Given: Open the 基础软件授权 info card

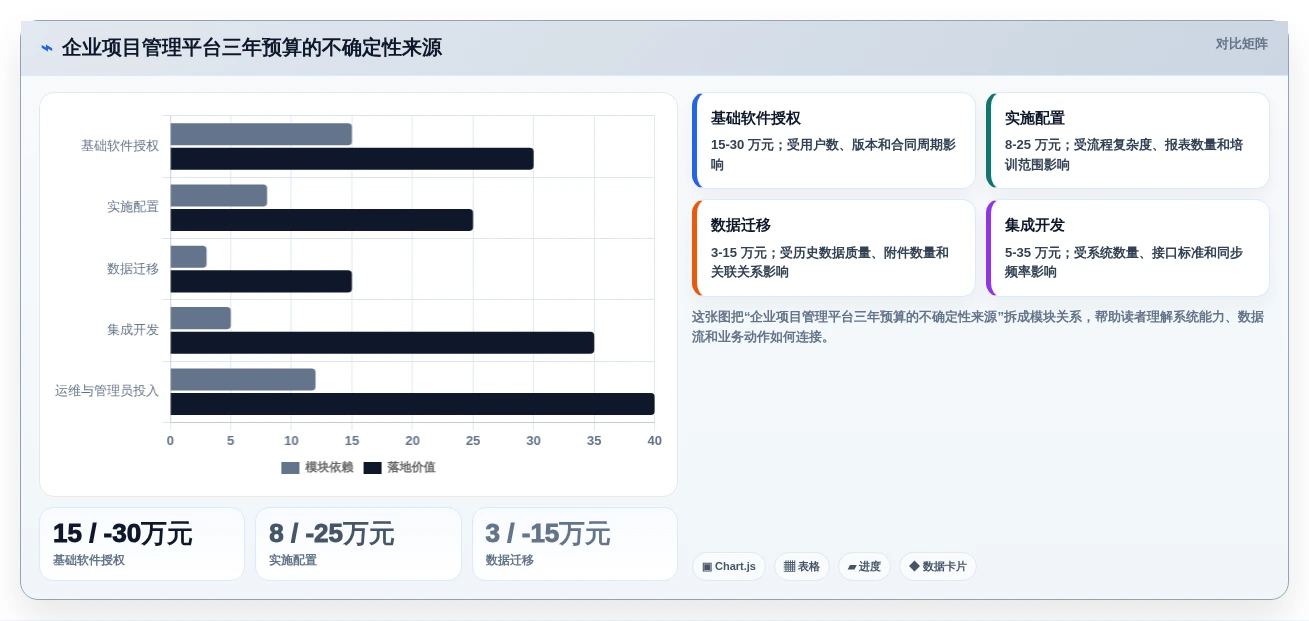Looking at the screenshot, I should 833,141.
